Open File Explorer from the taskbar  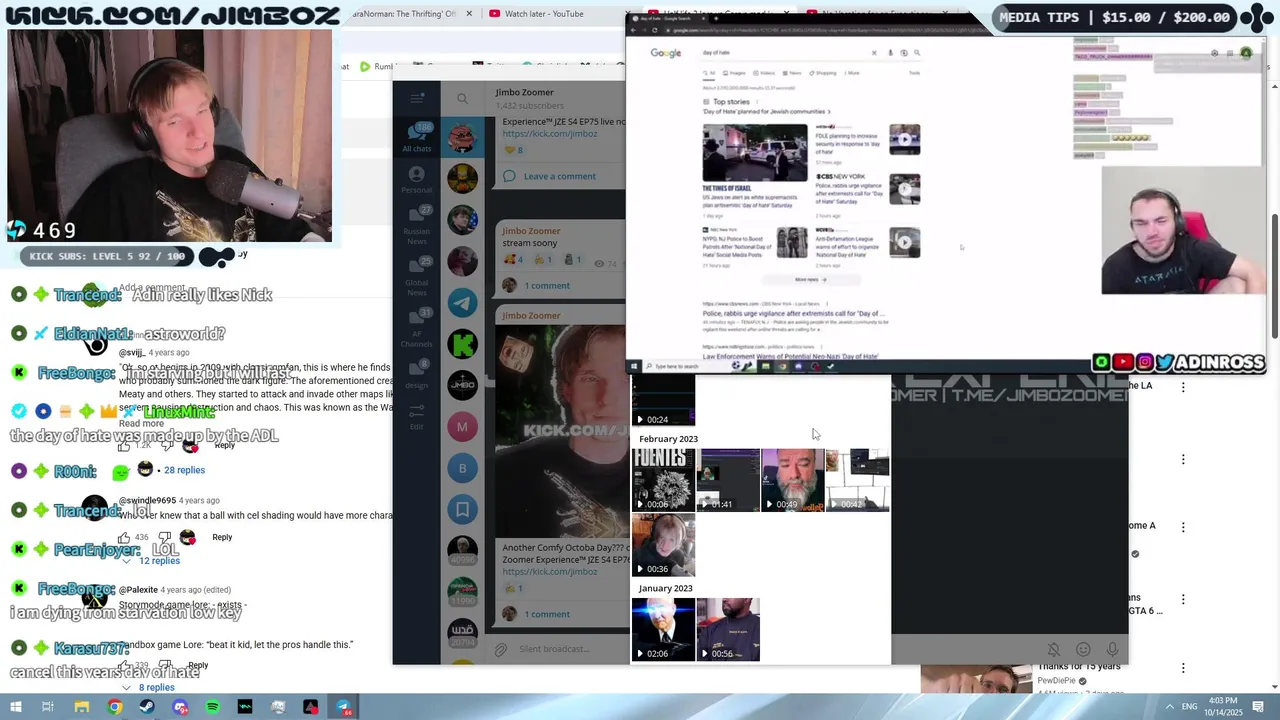(x=82, y=707)
